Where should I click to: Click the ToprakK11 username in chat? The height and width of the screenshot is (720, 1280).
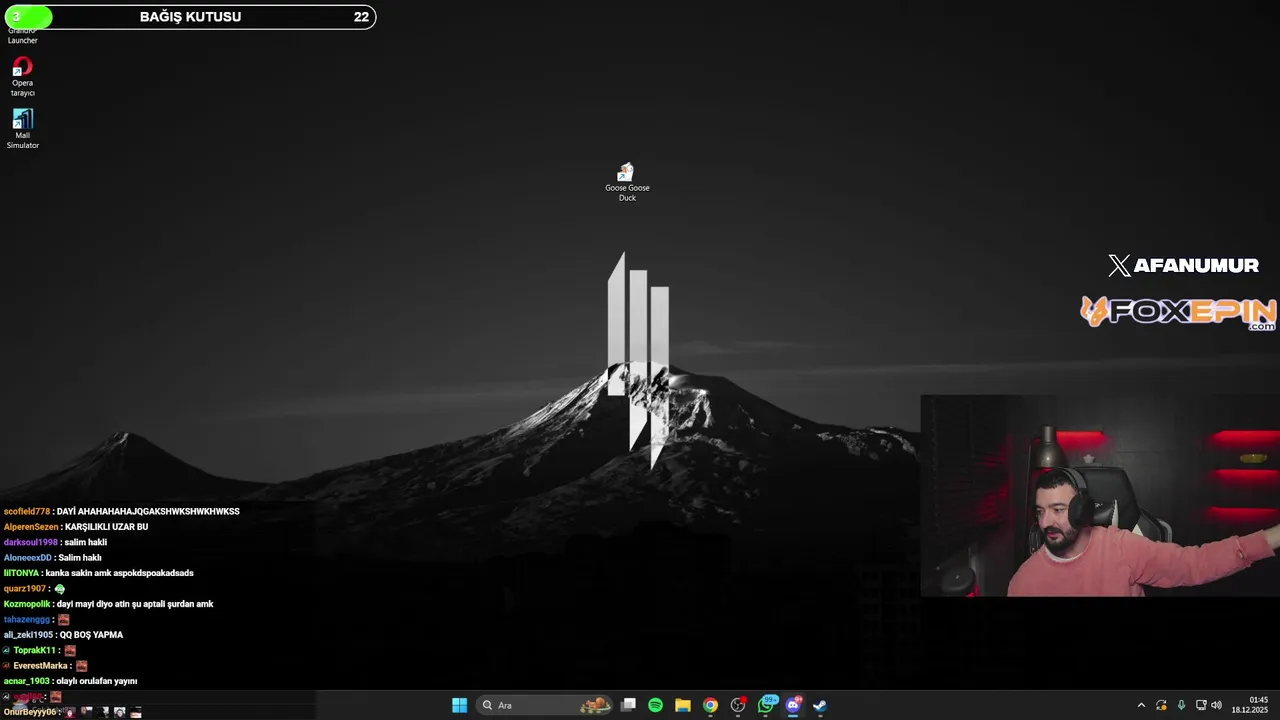[35, 650]
